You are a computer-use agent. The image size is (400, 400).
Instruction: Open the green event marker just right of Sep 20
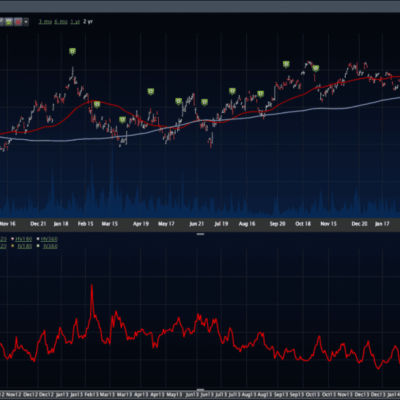coord(286,64)
